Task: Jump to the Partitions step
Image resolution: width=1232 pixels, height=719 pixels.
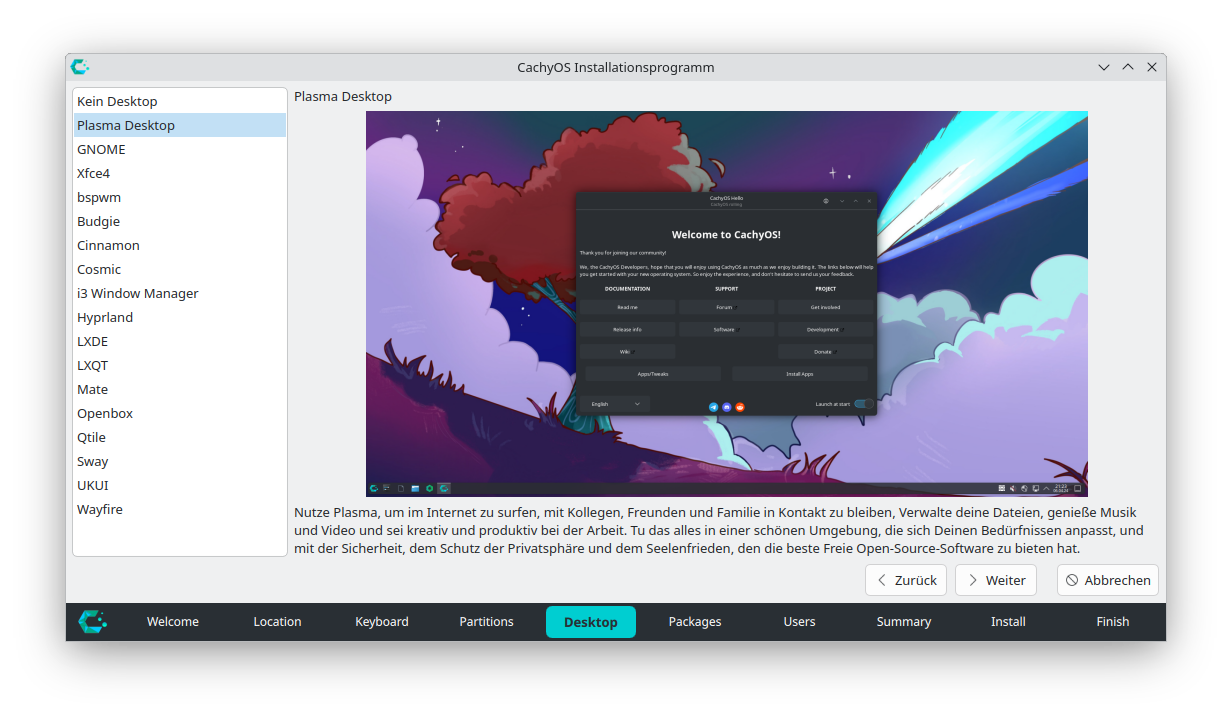Action: click(x=486, y=622)
